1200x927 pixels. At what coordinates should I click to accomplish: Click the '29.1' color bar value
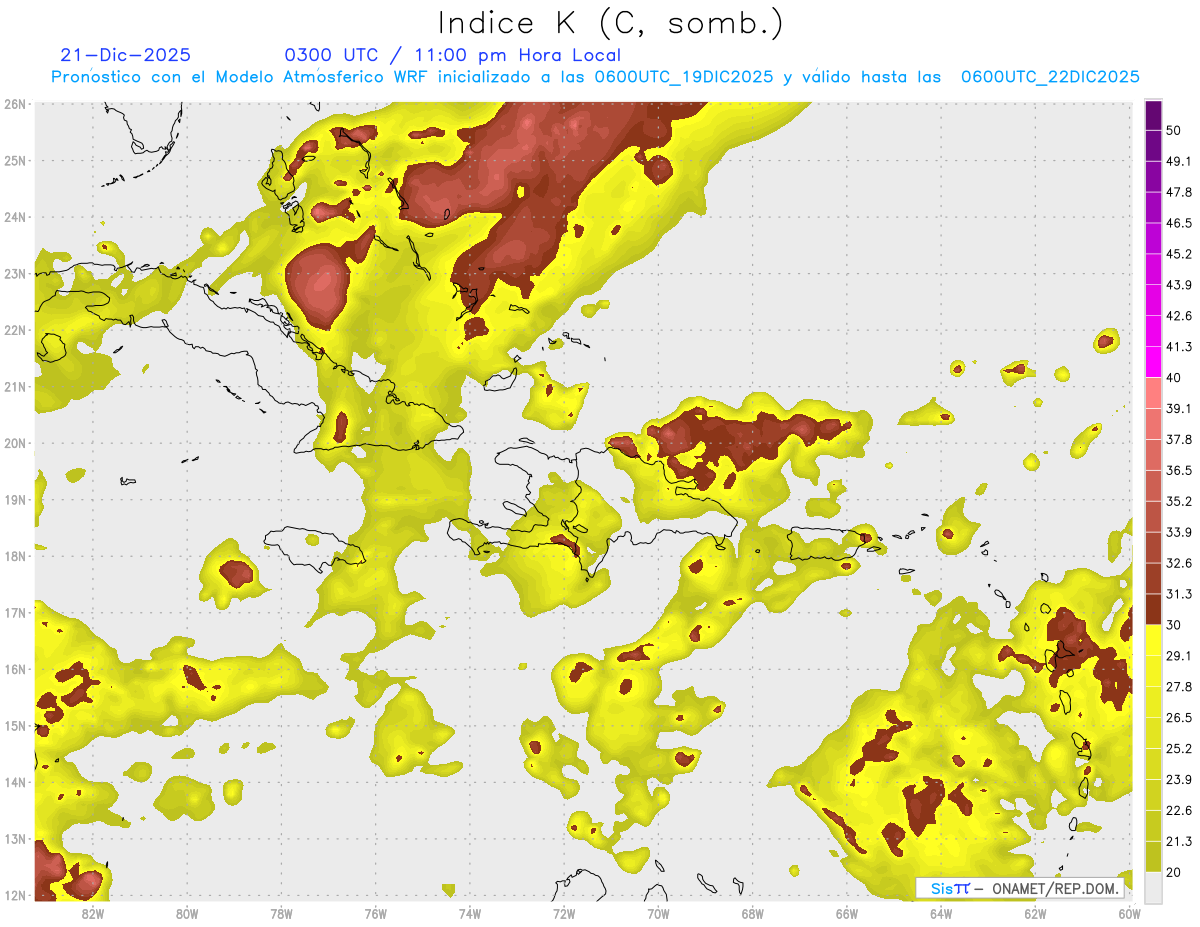(x=1179, y=655)
